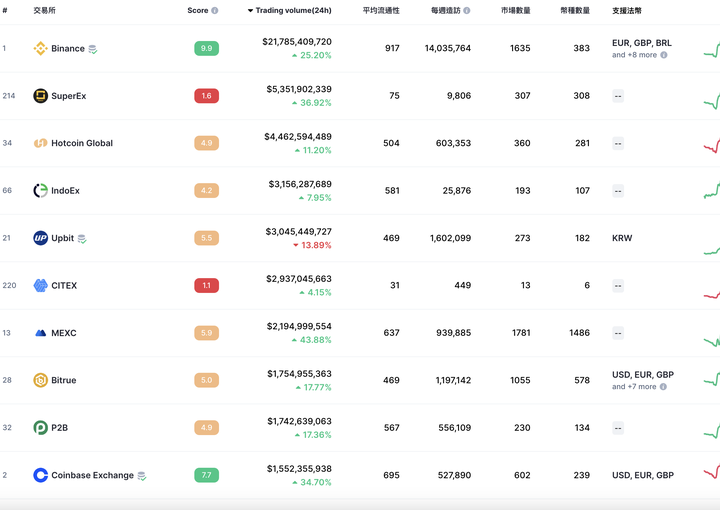
Task: Open the CITEX exchange link
Action: [x=64, y=286]
